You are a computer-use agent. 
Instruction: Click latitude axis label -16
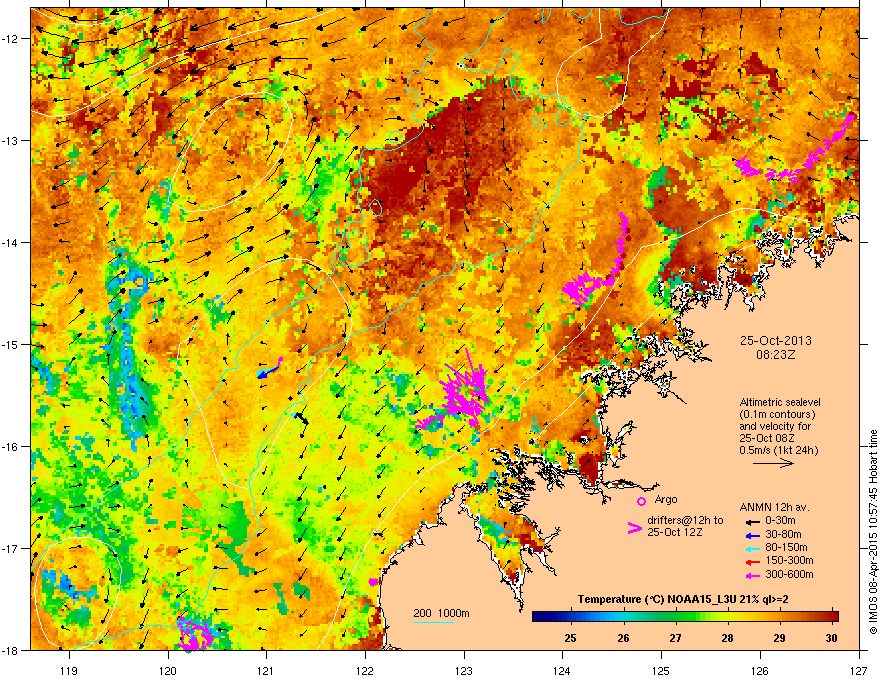click(11, 447)
